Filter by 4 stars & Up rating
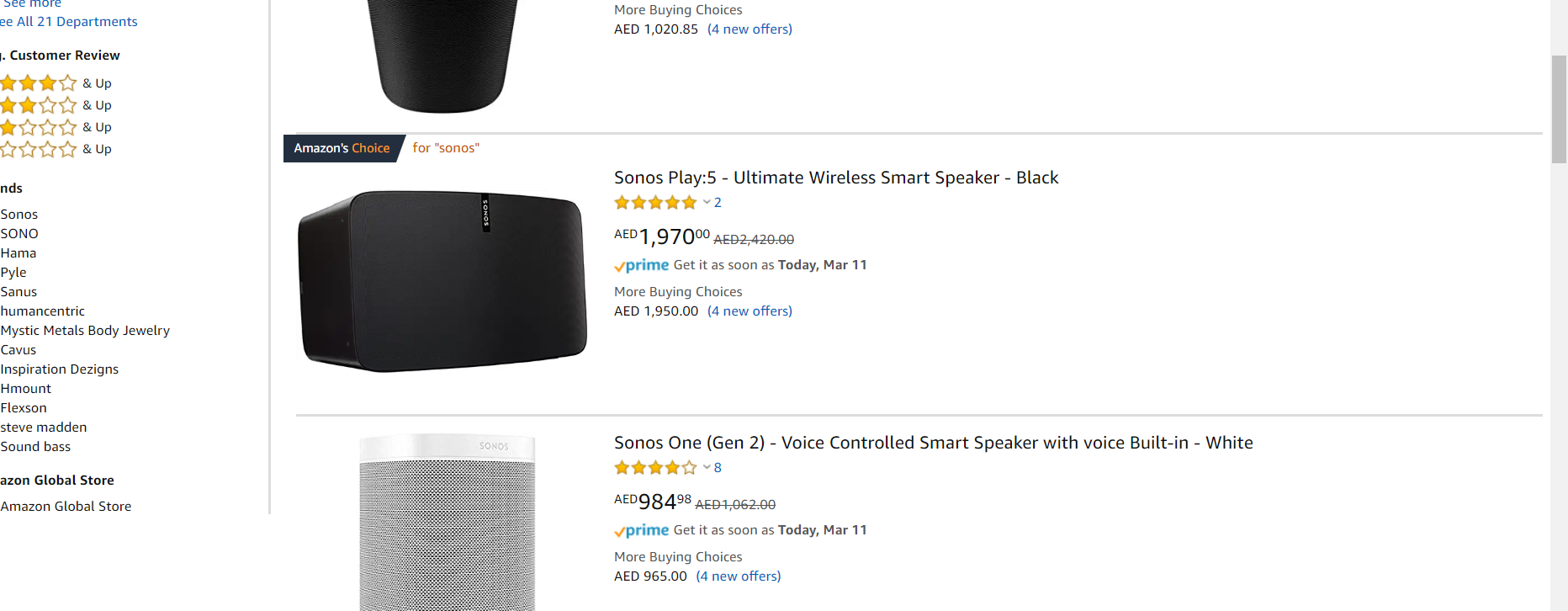The image size is (1568, 611). click(x=56, y=83)
